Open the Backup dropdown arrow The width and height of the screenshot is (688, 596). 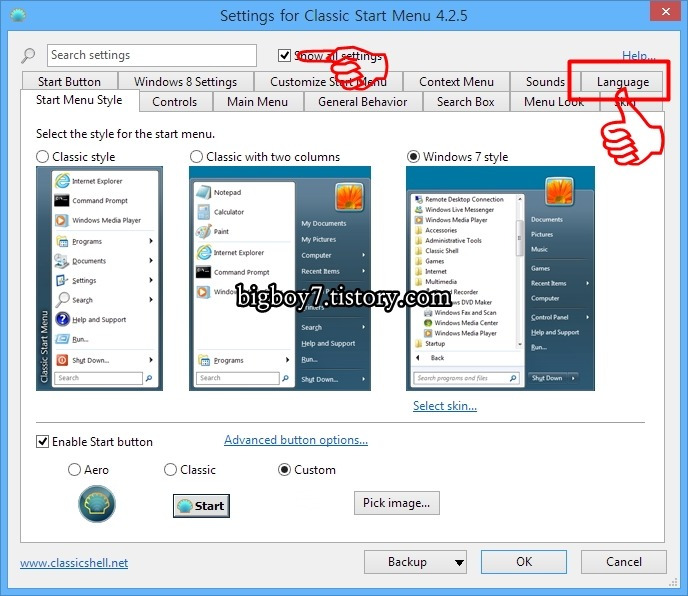pyautogui.click(x=459, y=563)
